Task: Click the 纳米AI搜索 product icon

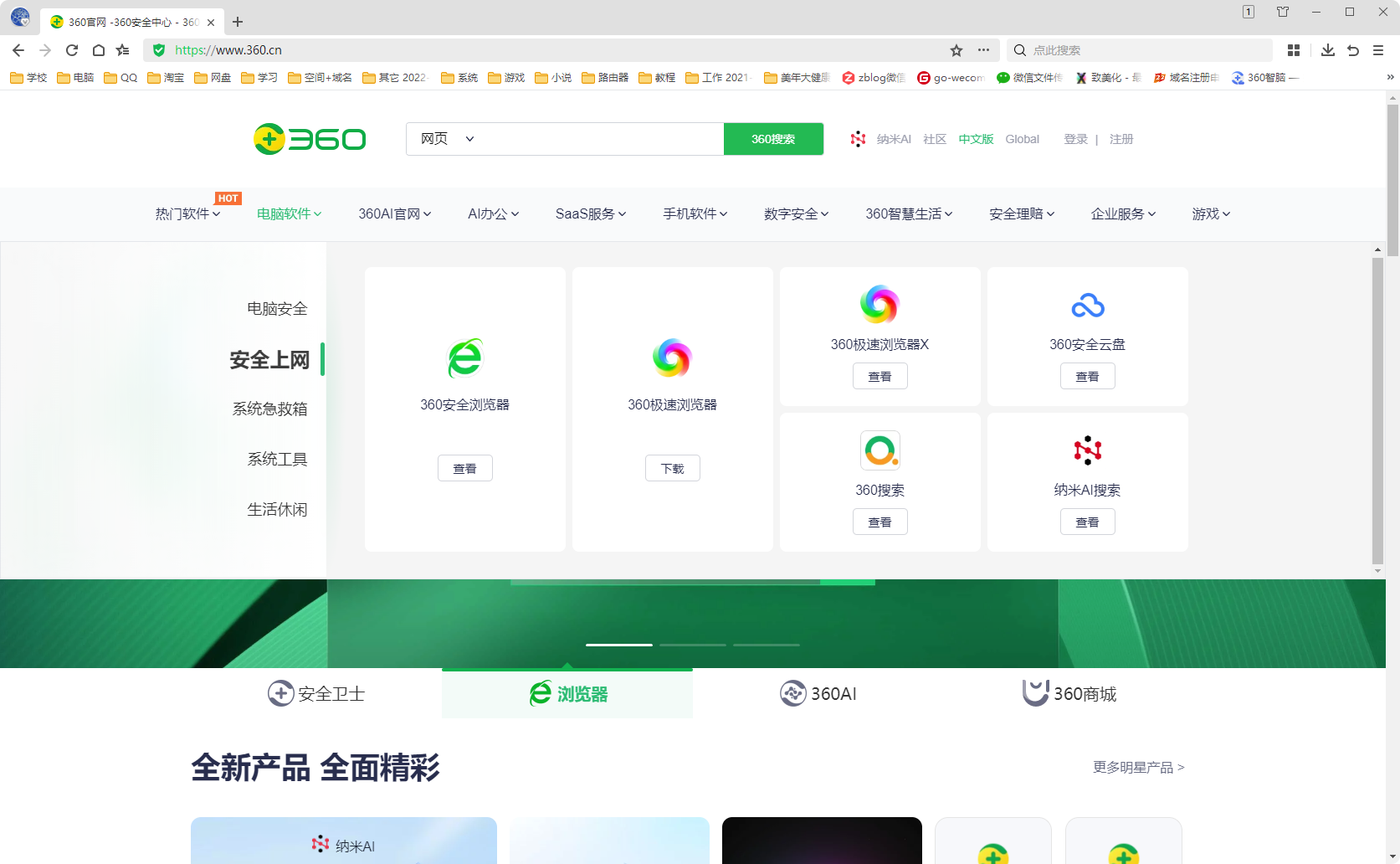Action: click(x=1088, y=450)
